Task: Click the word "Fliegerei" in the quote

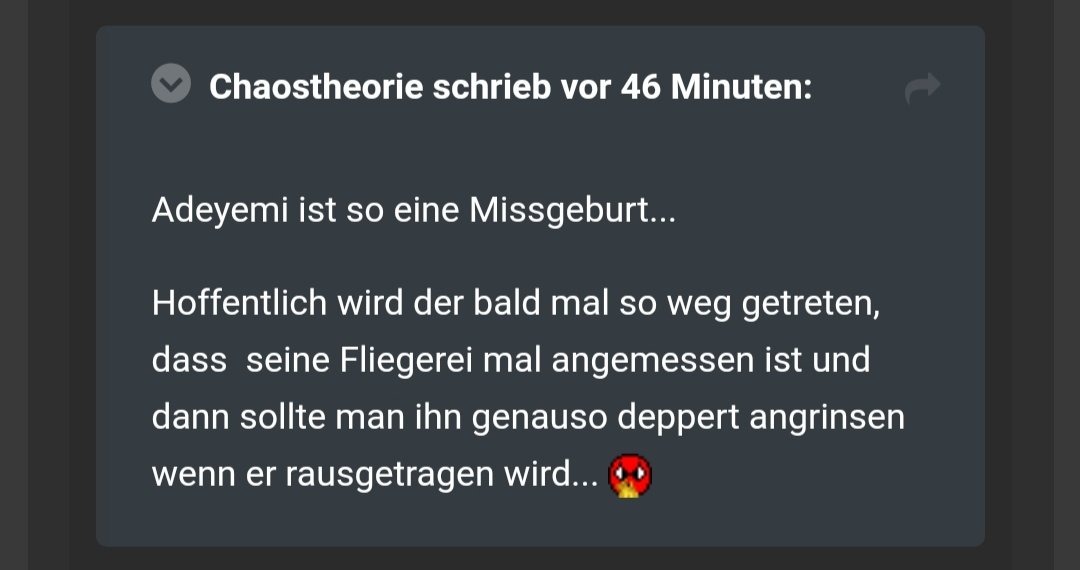Action: pyautogui.click(x=406, y=361)
